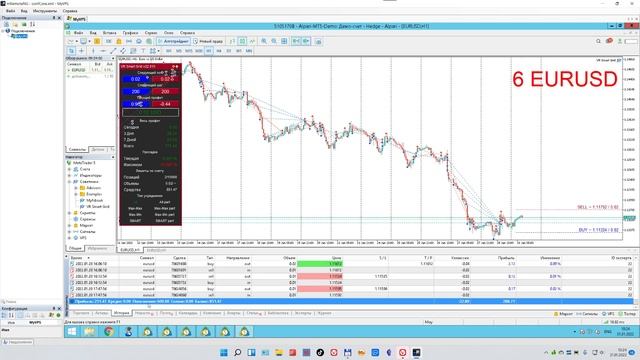This screenshot has width=640, height=360.
Task: Switch chart timeframe to MN
Action: [249, 51]
